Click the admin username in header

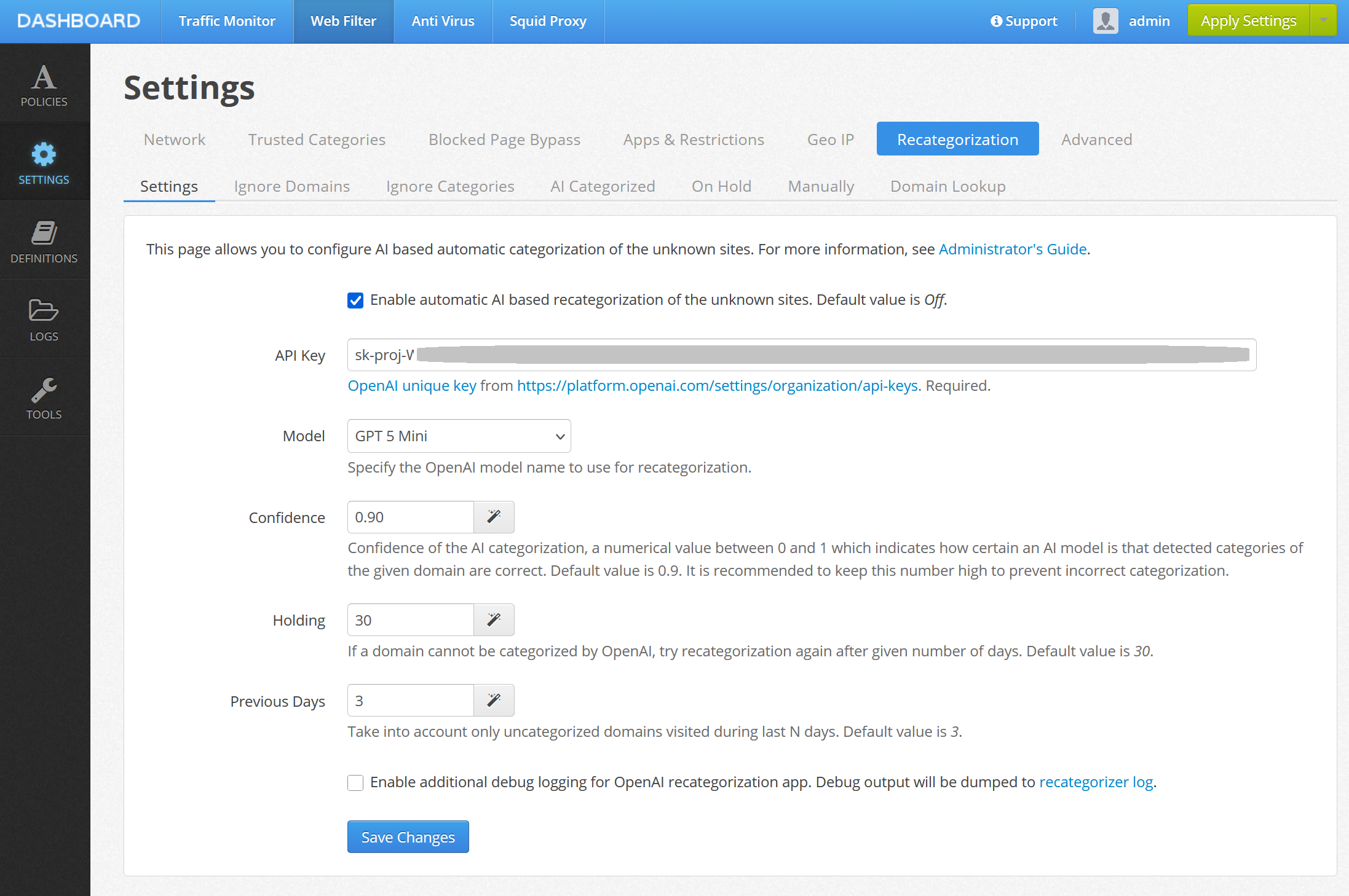click(x=1149, y=21)
